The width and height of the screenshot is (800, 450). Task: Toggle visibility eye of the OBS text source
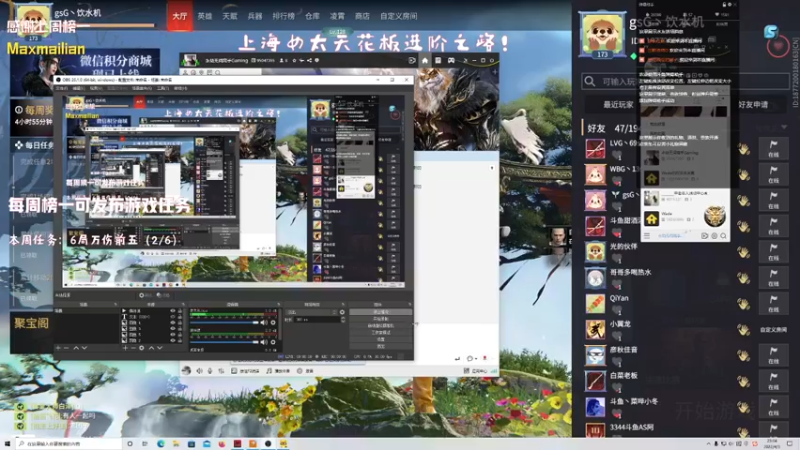click(x=172, y=317)
